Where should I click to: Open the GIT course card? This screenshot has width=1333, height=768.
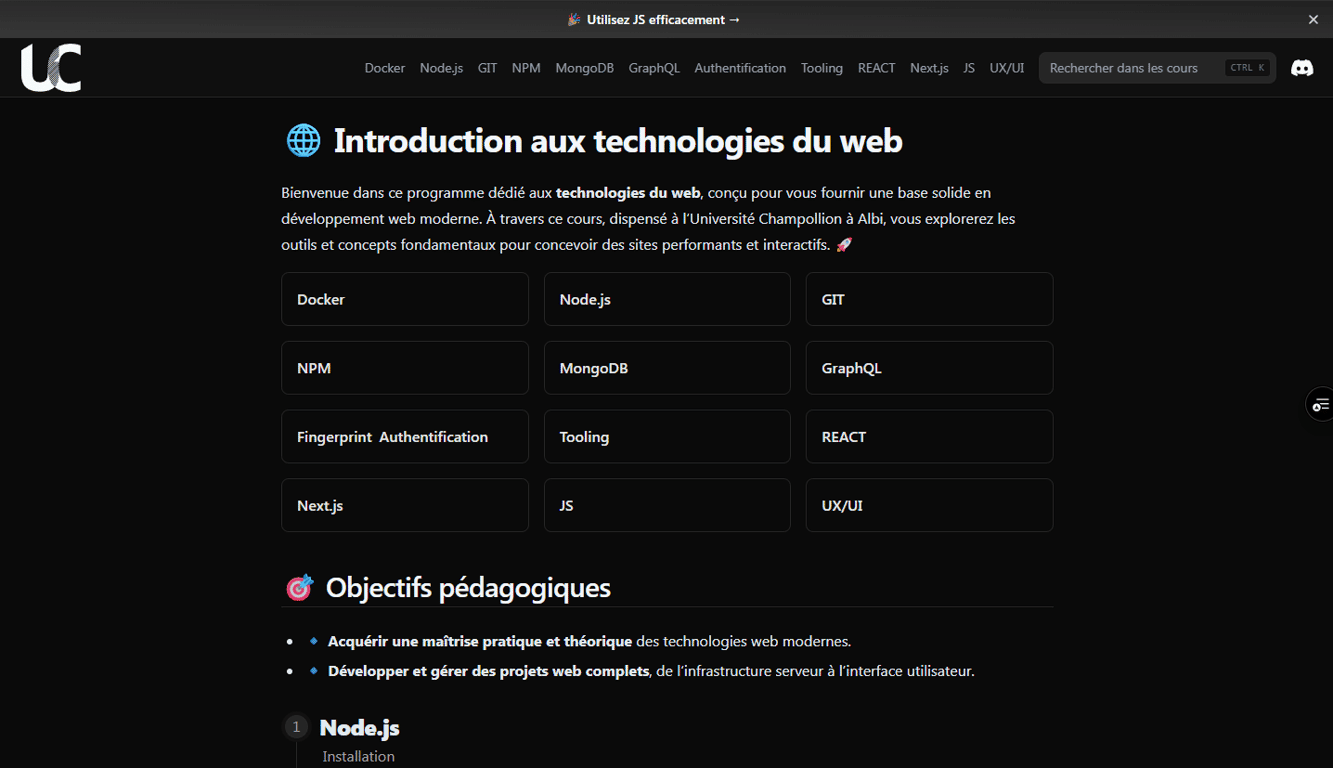[x=928, y=298]
